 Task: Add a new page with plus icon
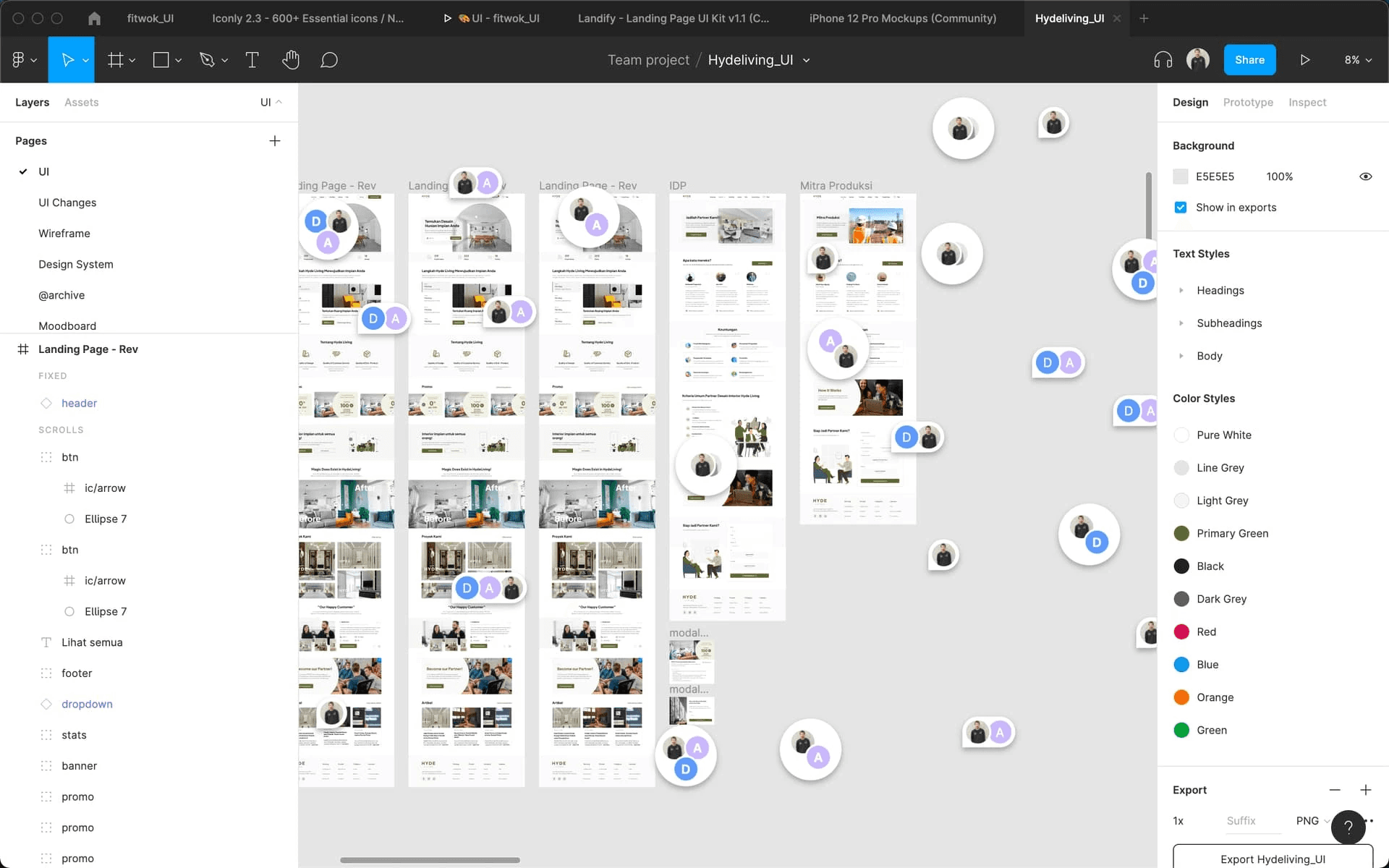point(275,141)
